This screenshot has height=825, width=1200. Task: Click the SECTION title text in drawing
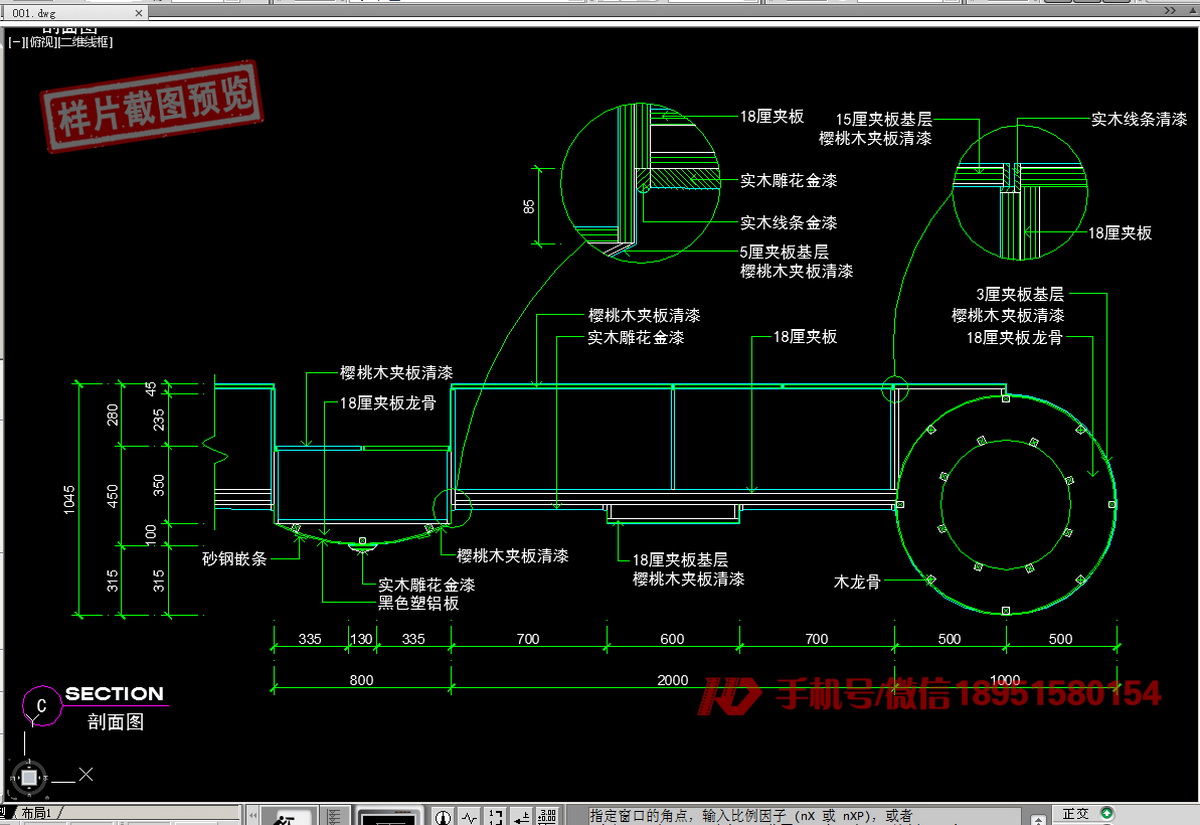click(x=114, y=693)
